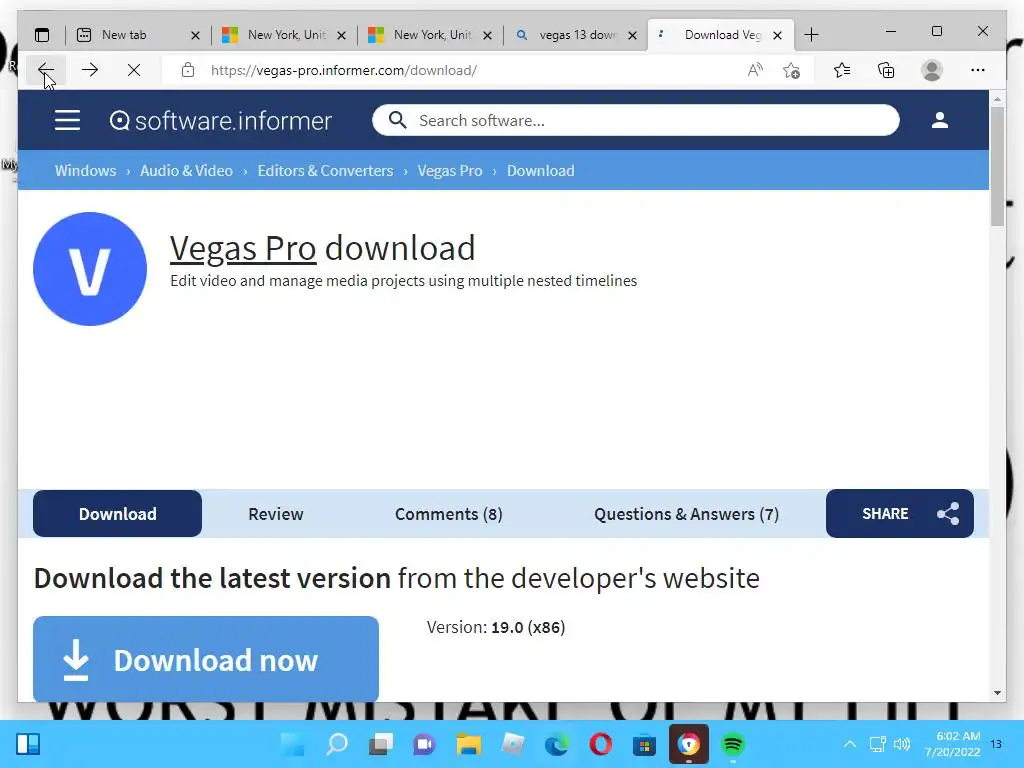Click the Read aloud icon

(x=755, y=70)
